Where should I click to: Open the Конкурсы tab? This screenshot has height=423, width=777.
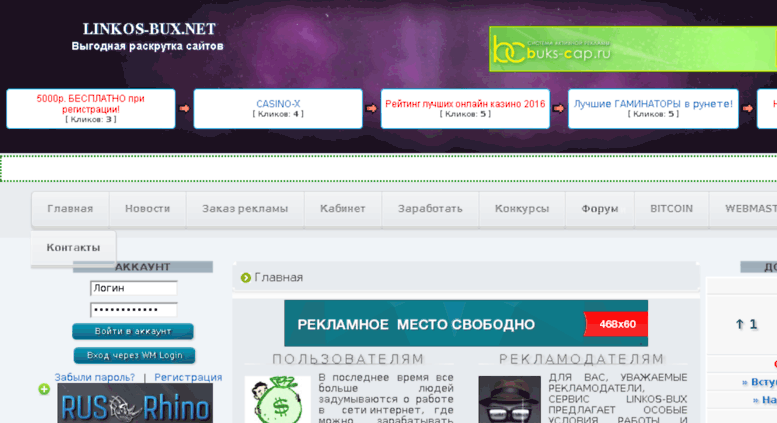click(522, 209)
